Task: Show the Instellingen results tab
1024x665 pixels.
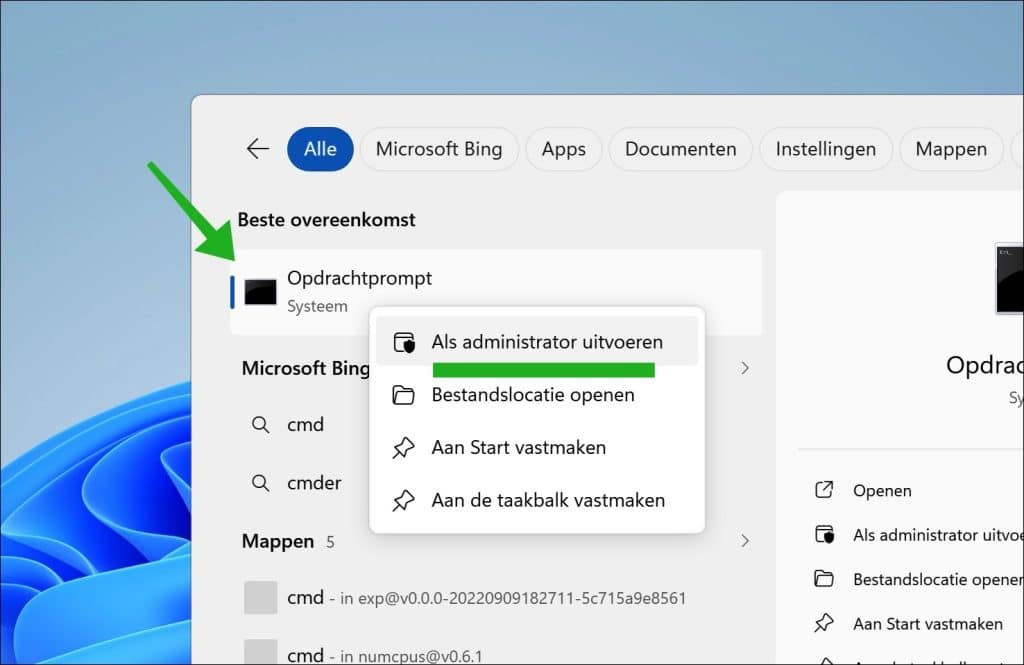Action: pos(825,149)
